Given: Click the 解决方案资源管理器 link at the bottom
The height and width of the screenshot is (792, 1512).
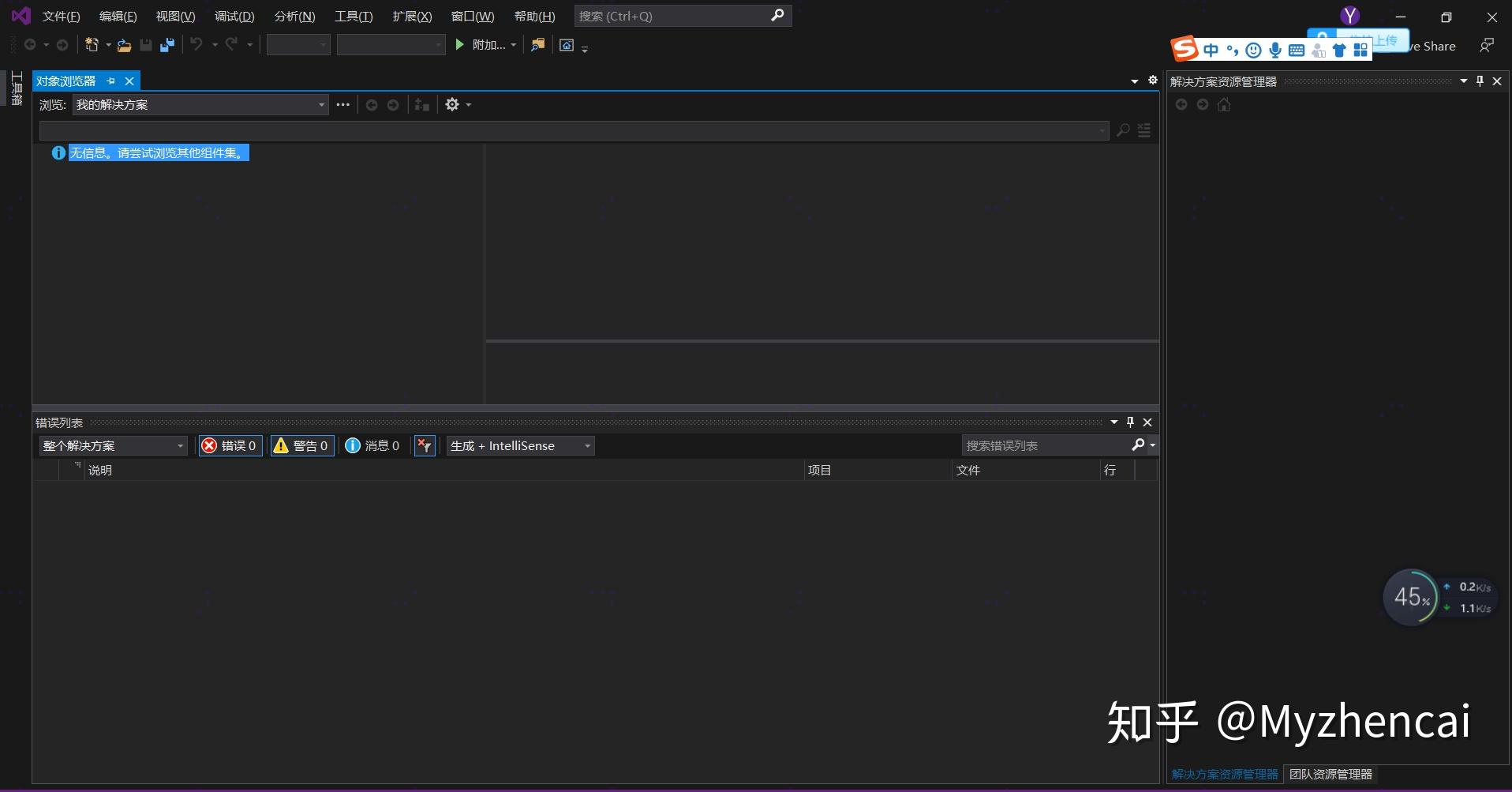Looking at the screenshot, I should click(1224, 774).
